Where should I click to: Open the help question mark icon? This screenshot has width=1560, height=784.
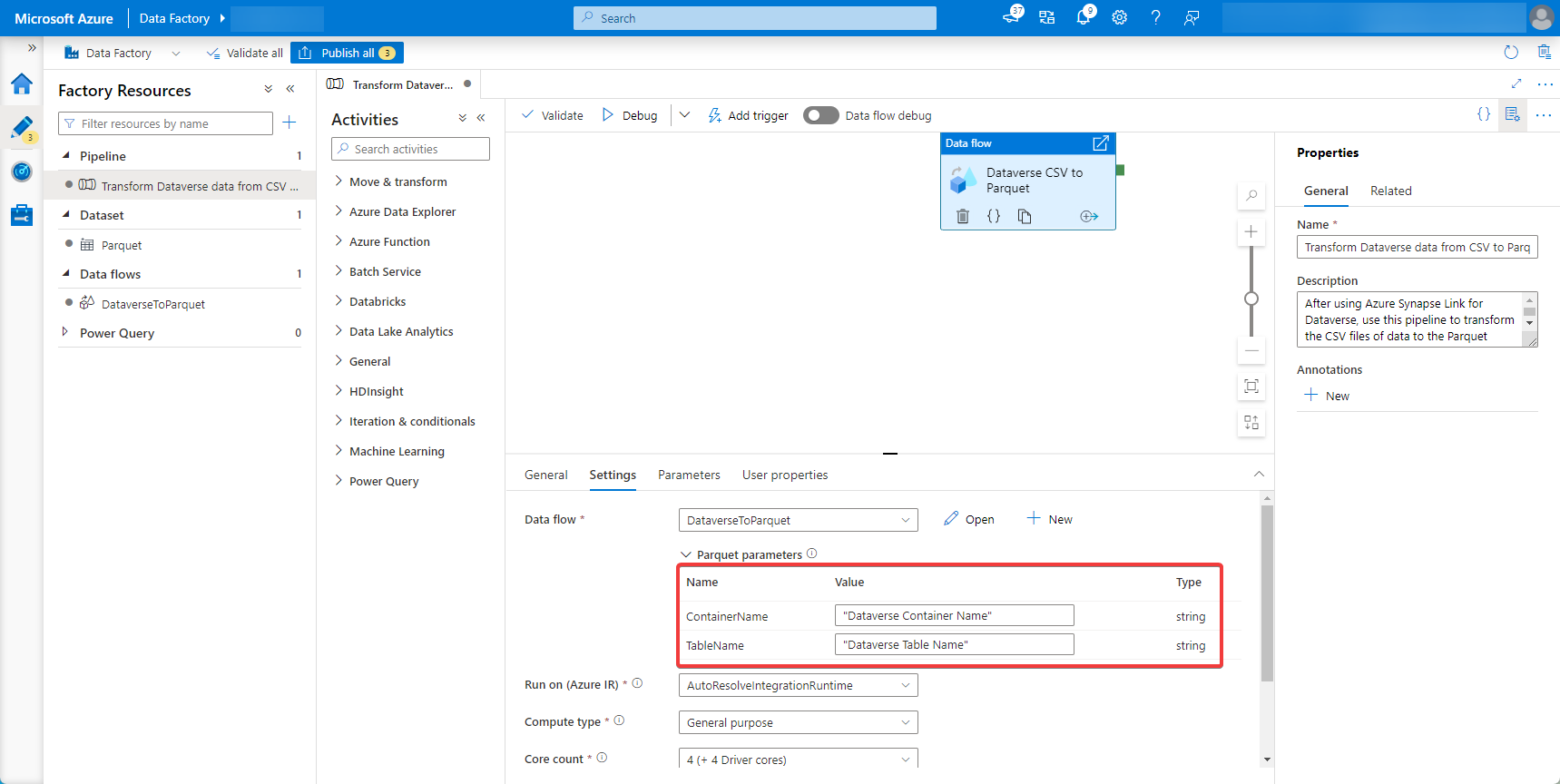[1155, 17]
